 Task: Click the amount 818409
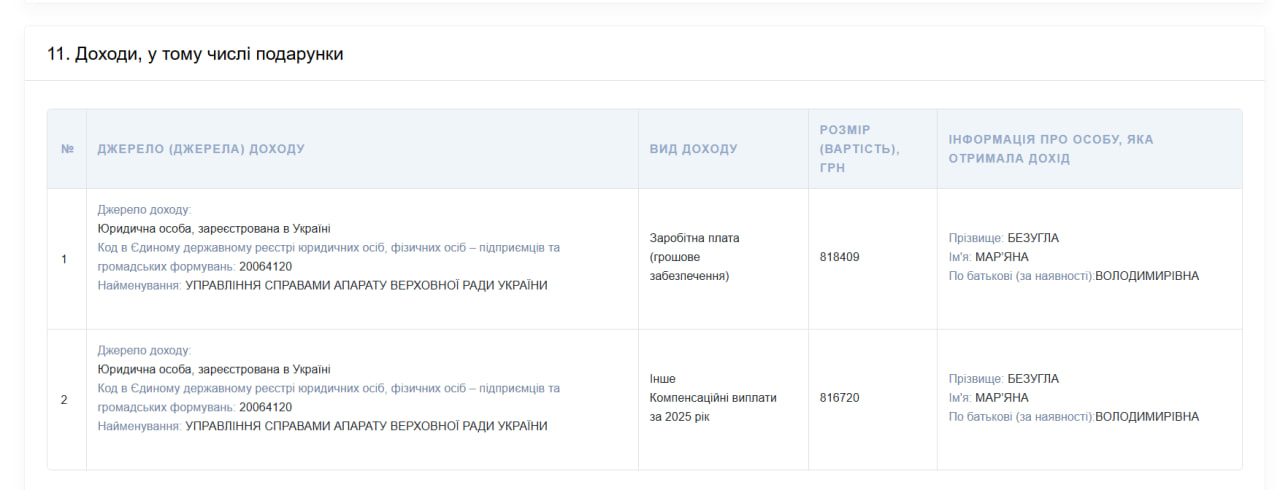tap(839, 257)
